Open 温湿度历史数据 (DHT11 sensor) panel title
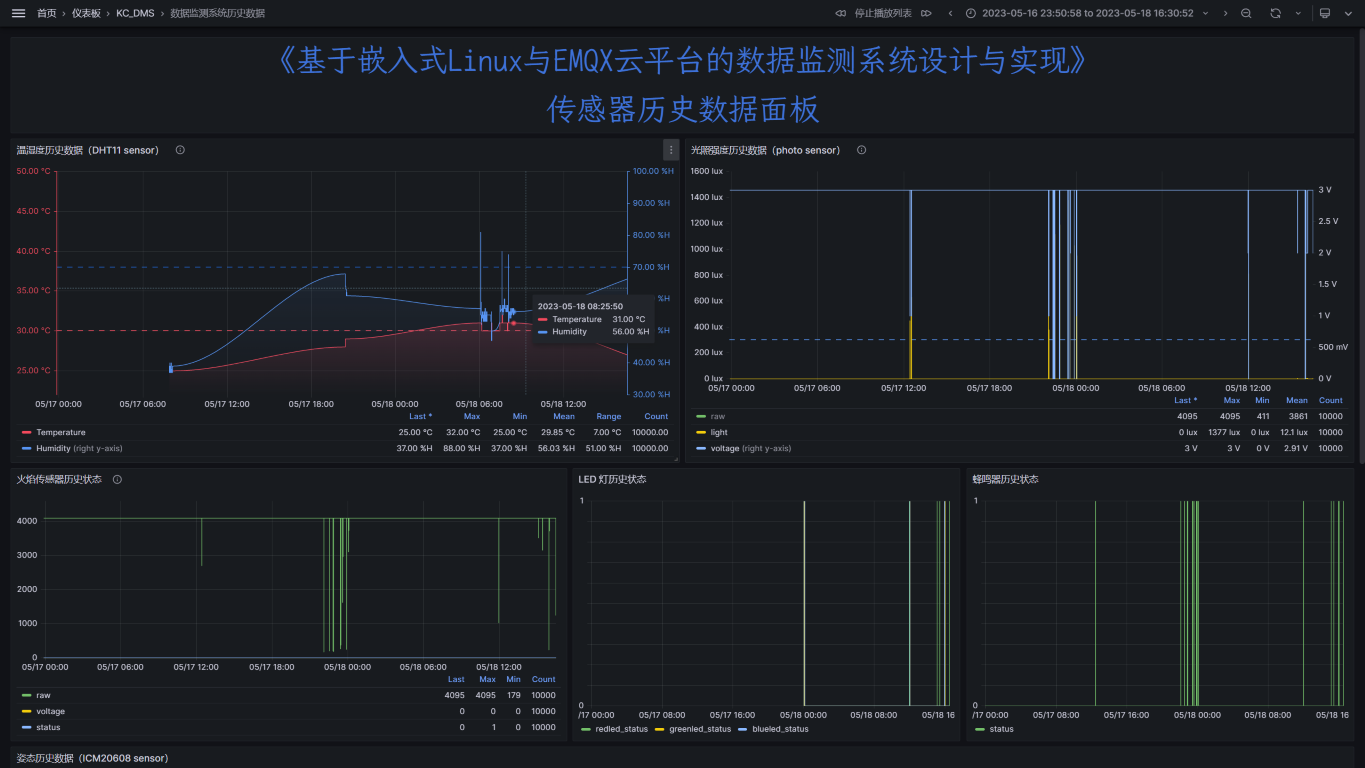The height and width of the screenshot is (768, 1365). pyautogui.click(x=87, y=150)
